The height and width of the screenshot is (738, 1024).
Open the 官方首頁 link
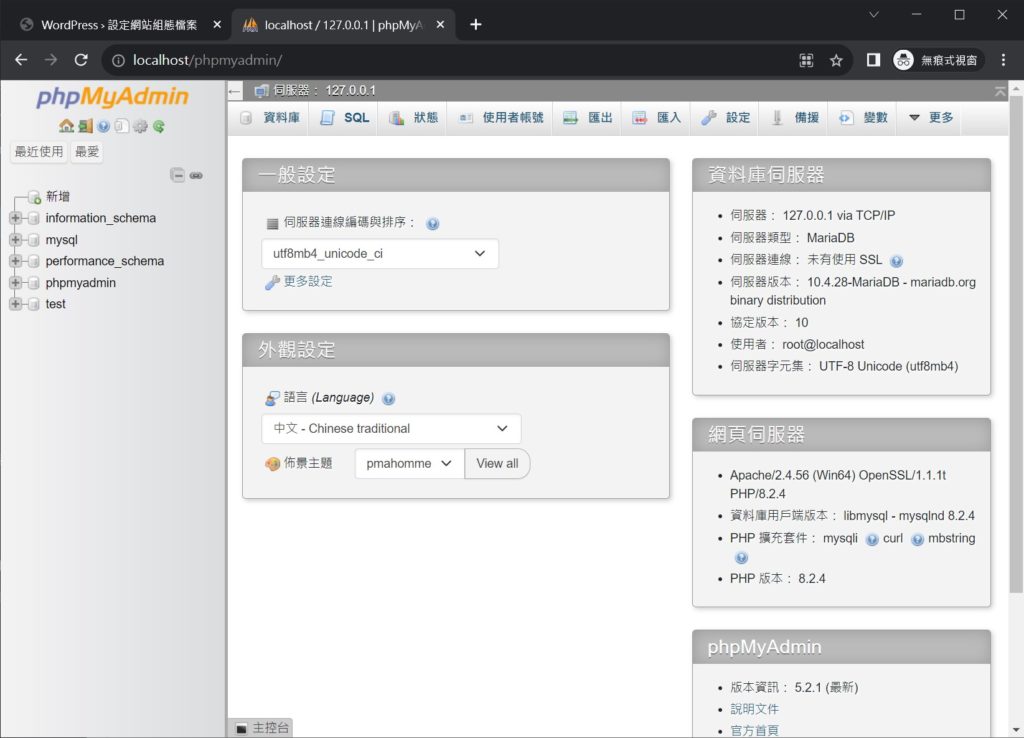pyautogui.click(x=754, y=731)
